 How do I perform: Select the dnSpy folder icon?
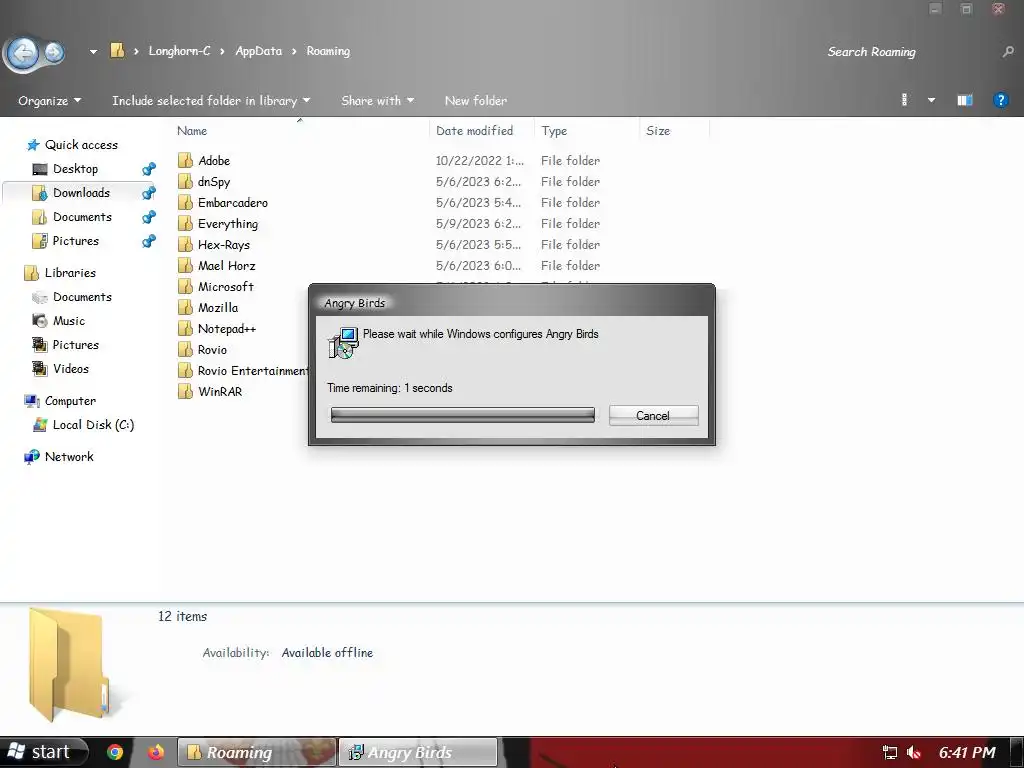(x=185, y=181)
